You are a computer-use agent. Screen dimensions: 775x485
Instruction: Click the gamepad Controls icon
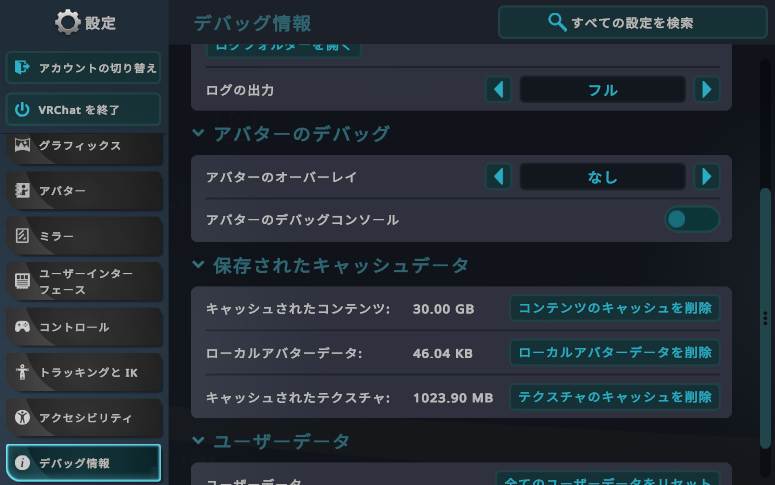click(22, 327)
